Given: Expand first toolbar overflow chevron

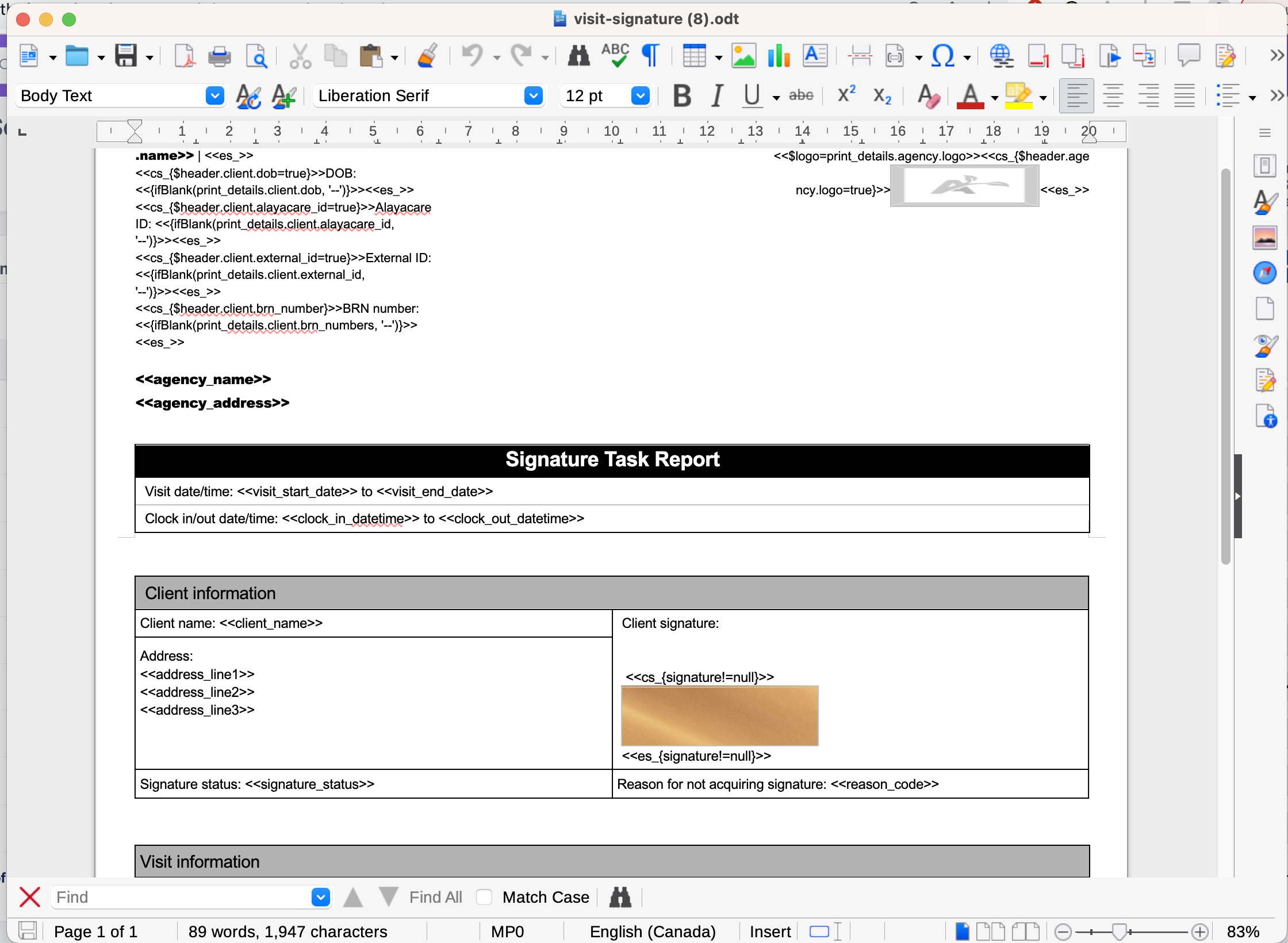Looking at the screenshot, I should pyautogui.click(x=1276, y=56).
